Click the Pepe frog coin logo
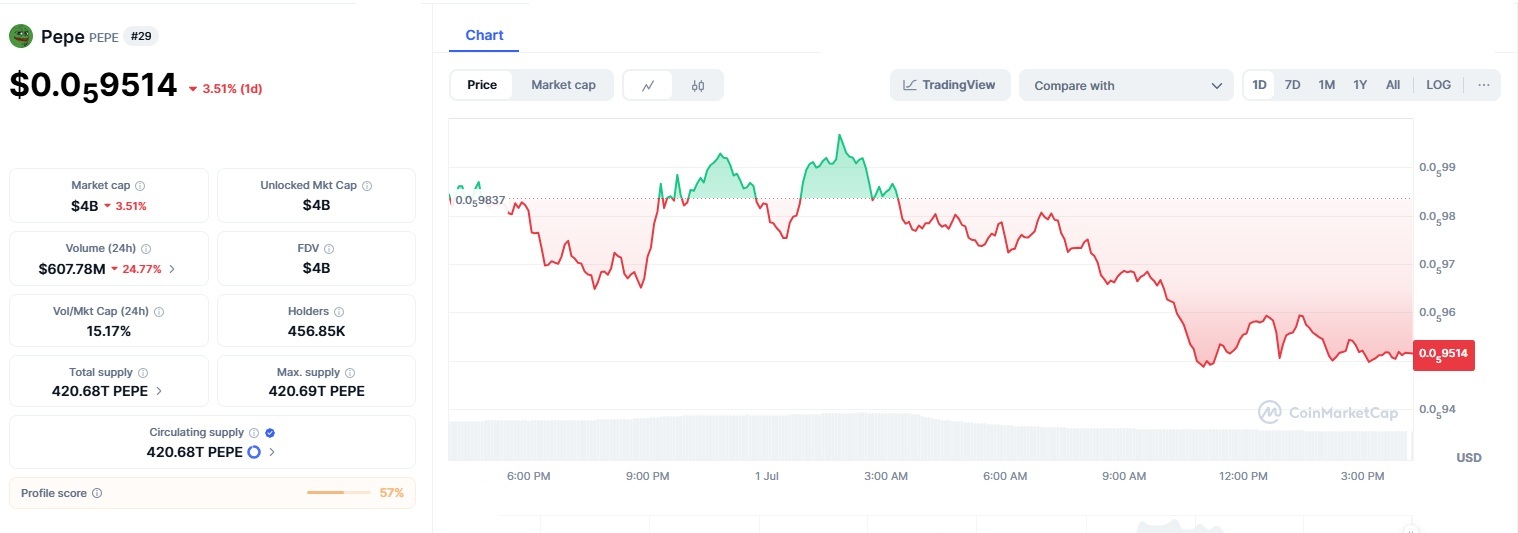1518x533 pixels. pyautogui.click(x=21, y=36)
